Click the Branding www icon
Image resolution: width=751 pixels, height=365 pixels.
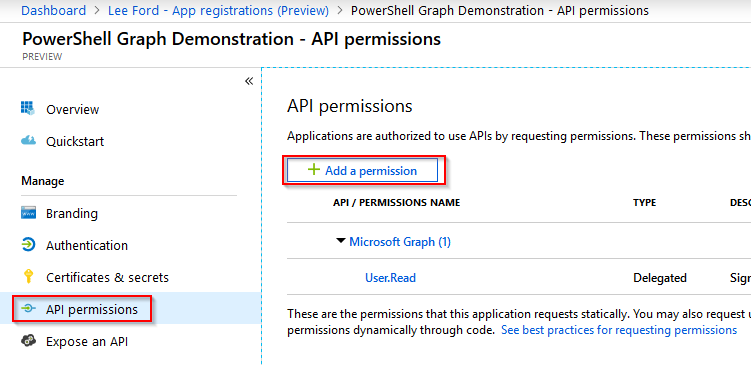pos(28,213)
